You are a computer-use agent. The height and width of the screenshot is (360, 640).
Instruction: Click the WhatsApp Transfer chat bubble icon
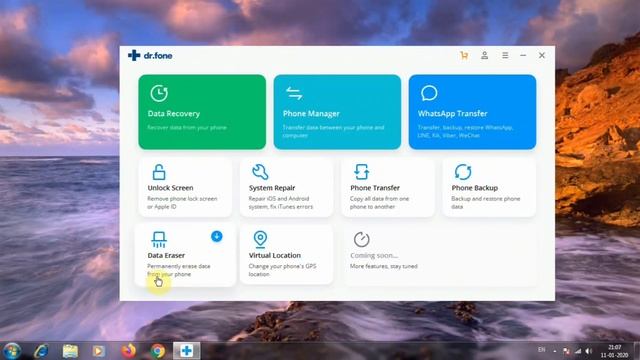pos(429,93)
